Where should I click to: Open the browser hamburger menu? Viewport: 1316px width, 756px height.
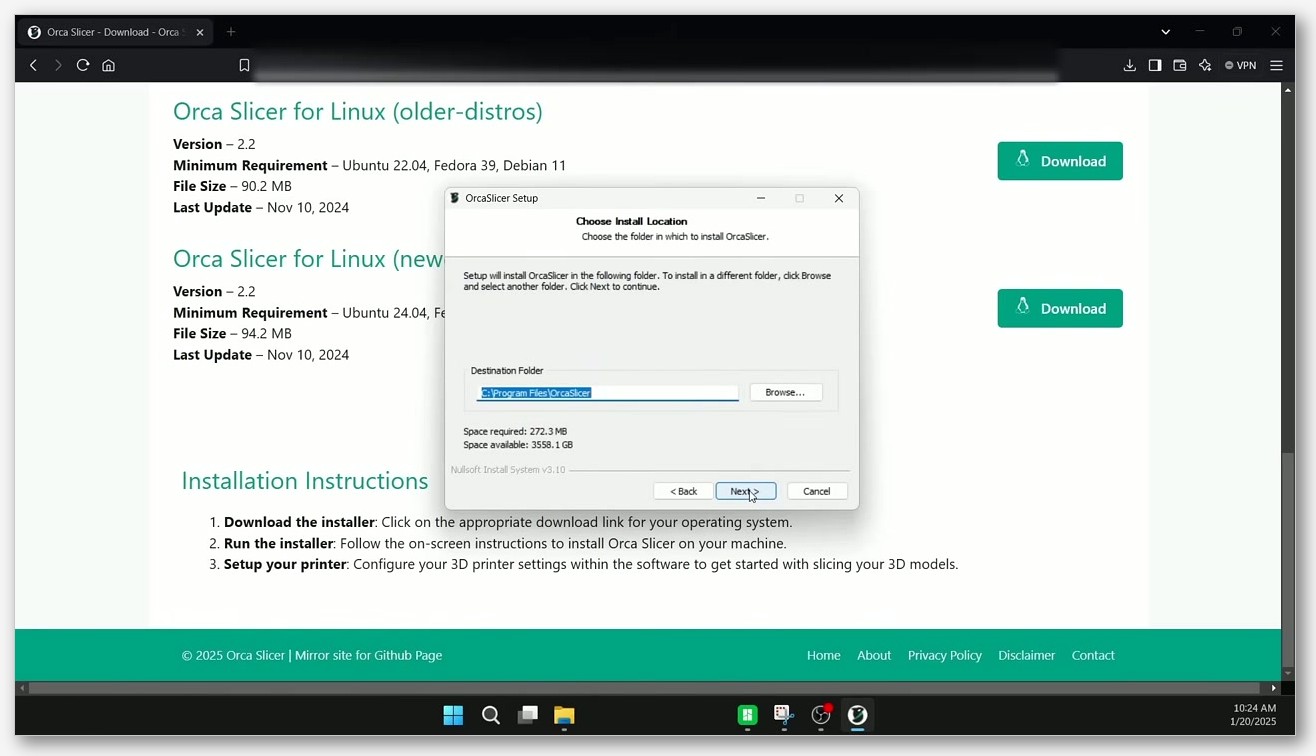coord(1276,65)
